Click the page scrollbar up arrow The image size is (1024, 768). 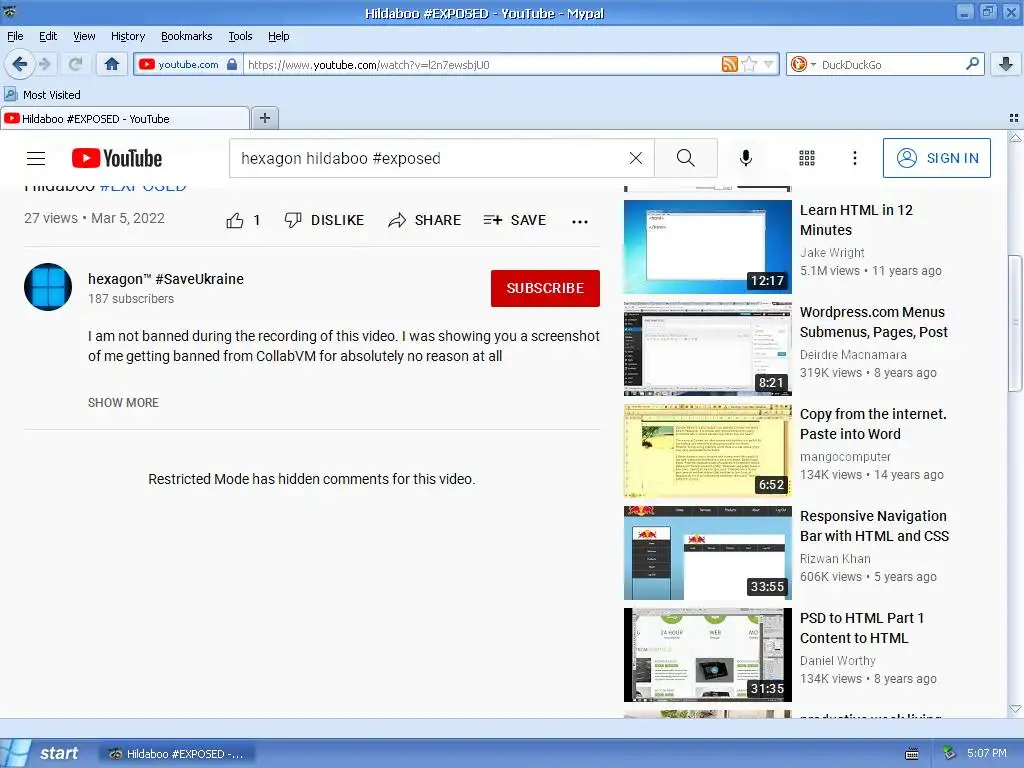click(x=1015, y=138)
